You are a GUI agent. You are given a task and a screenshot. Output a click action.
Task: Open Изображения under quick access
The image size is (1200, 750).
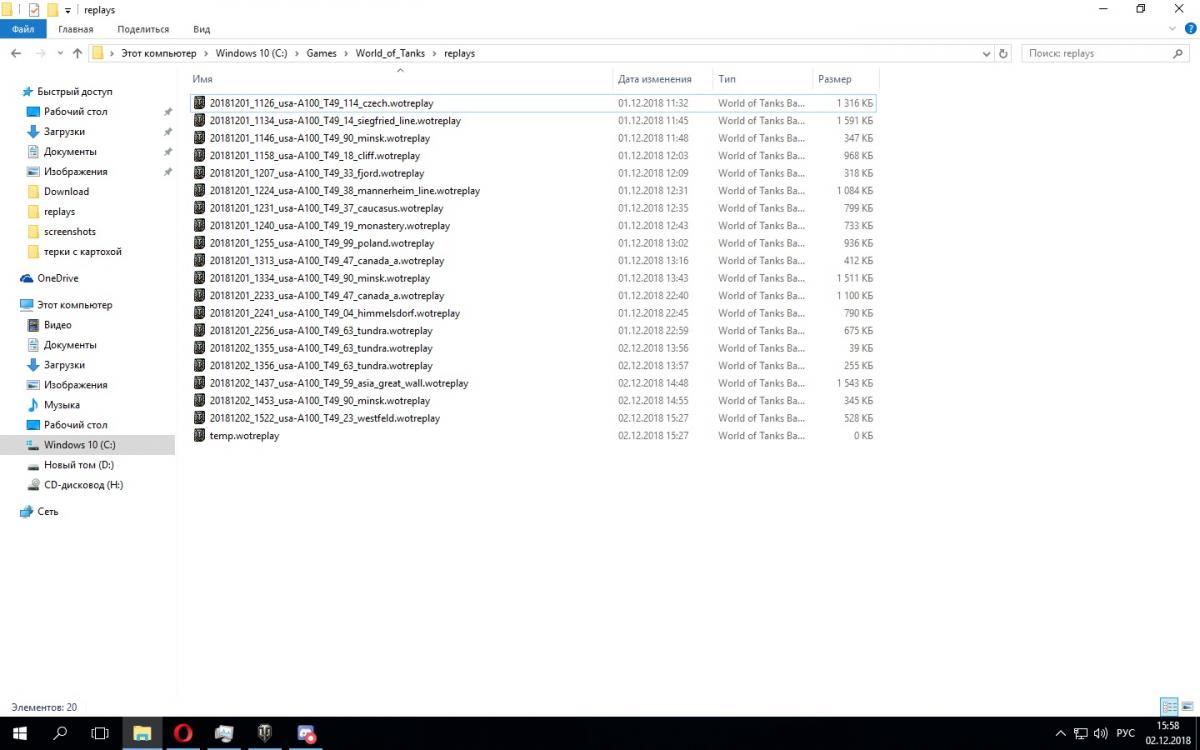click(75, 171)
